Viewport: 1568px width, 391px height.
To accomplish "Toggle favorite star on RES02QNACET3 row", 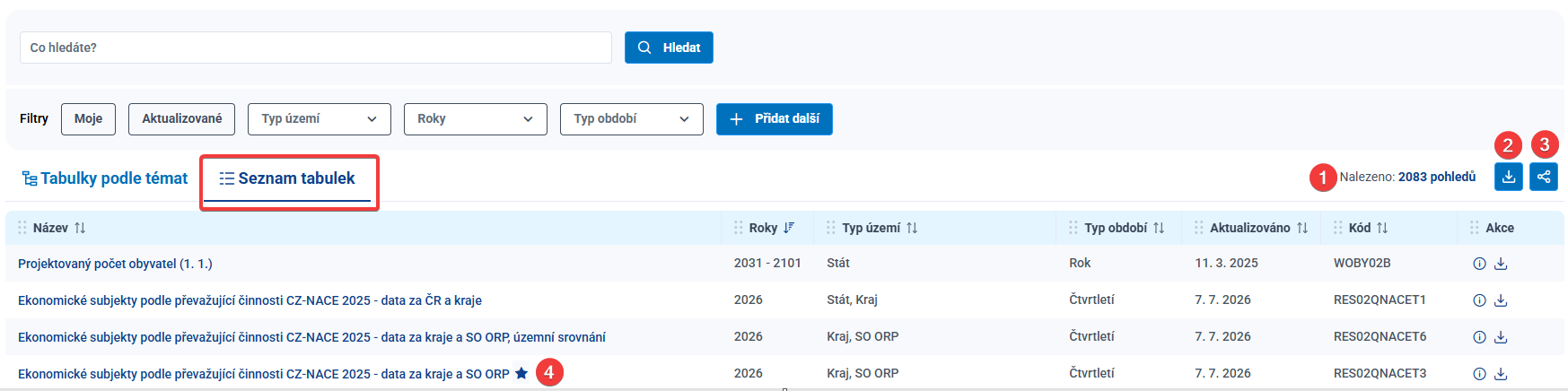I will pyautogui.click(x=521, y=373).
